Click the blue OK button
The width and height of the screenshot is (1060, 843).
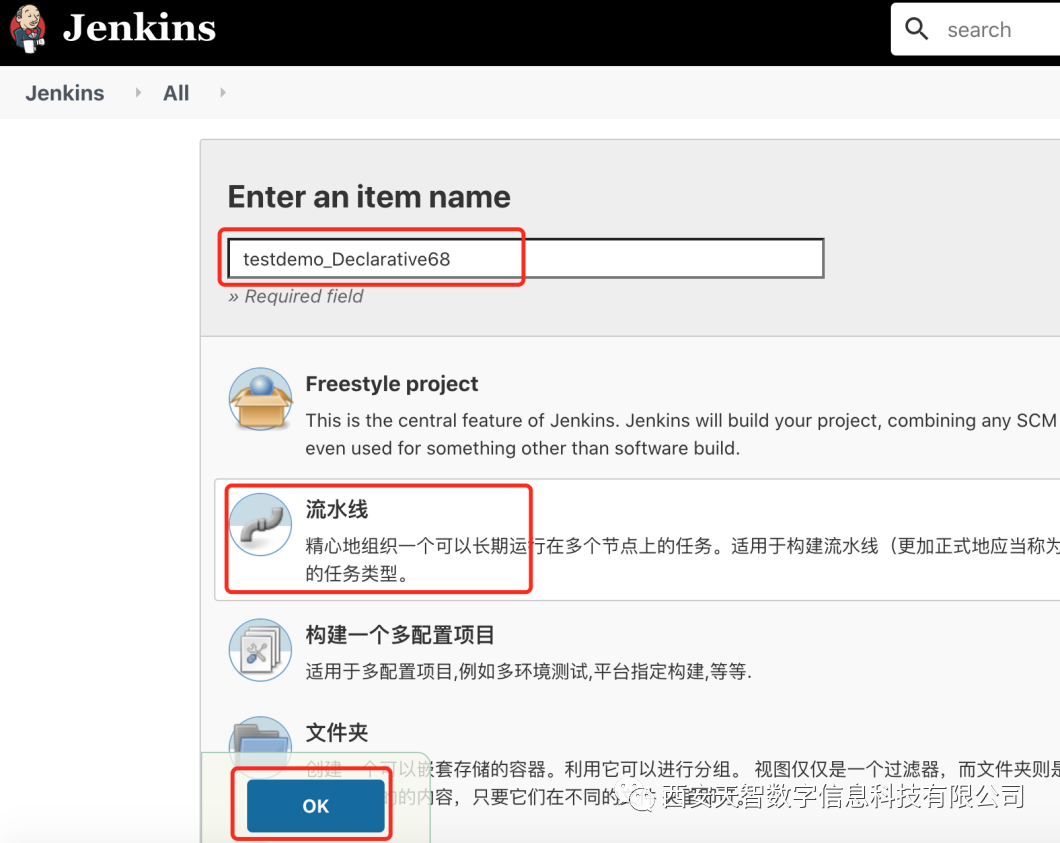(316, 806)
